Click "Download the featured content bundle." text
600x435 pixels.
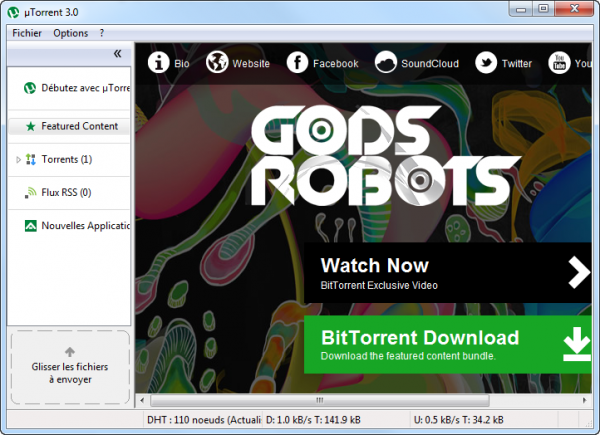pos(408,356)
